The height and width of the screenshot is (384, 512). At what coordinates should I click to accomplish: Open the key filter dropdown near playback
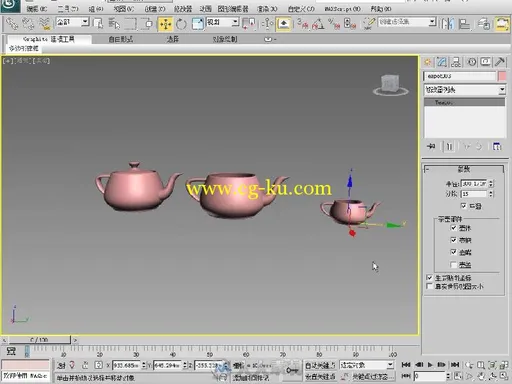367,365
